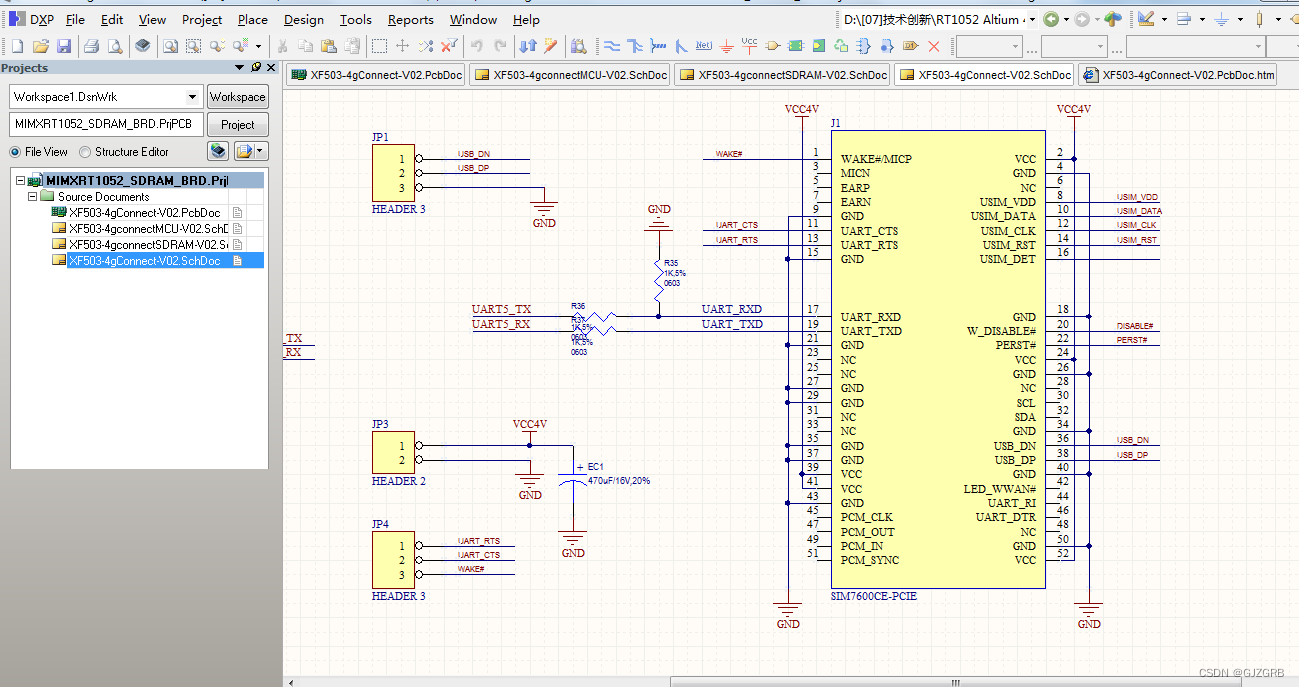The height and width of the screenshot is (687, 1299).
Task: Activate Cross Probe tool
Action: tap(426, 45)
